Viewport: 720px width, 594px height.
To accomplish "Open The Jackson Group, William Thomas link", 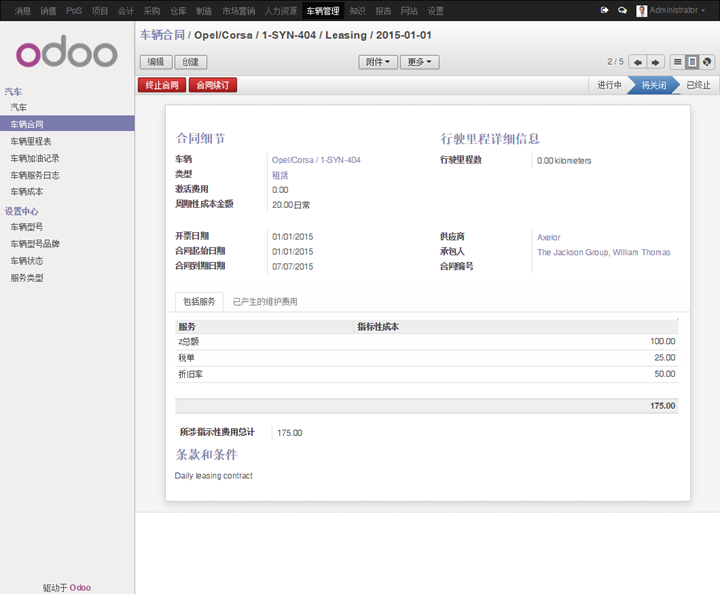I will (604, 252).
